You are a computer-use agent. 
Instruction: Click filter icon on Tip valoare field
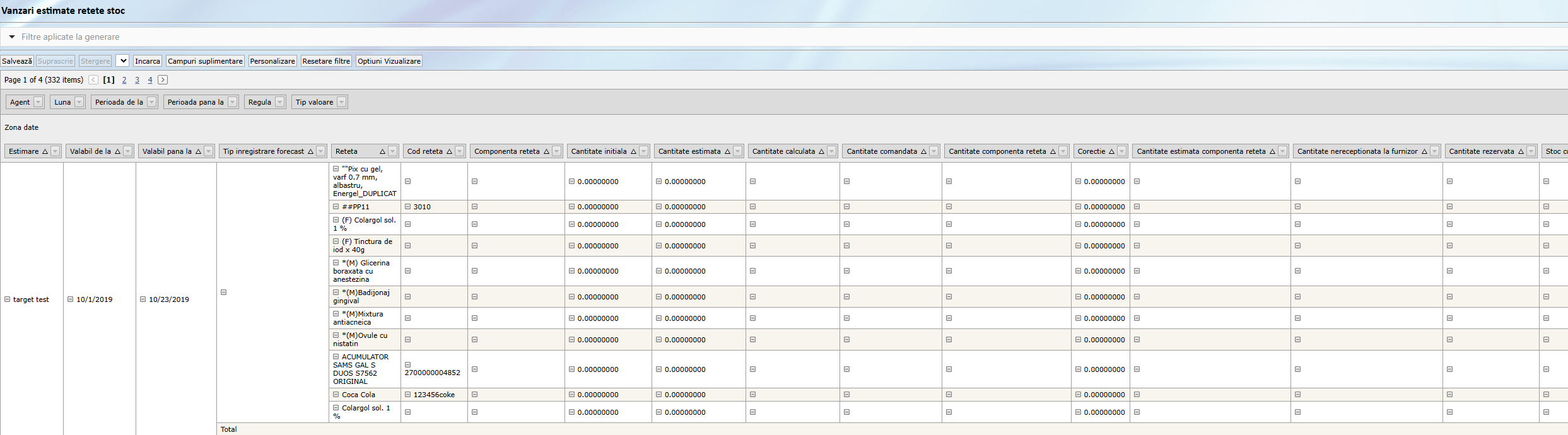[x=341, y=102]
